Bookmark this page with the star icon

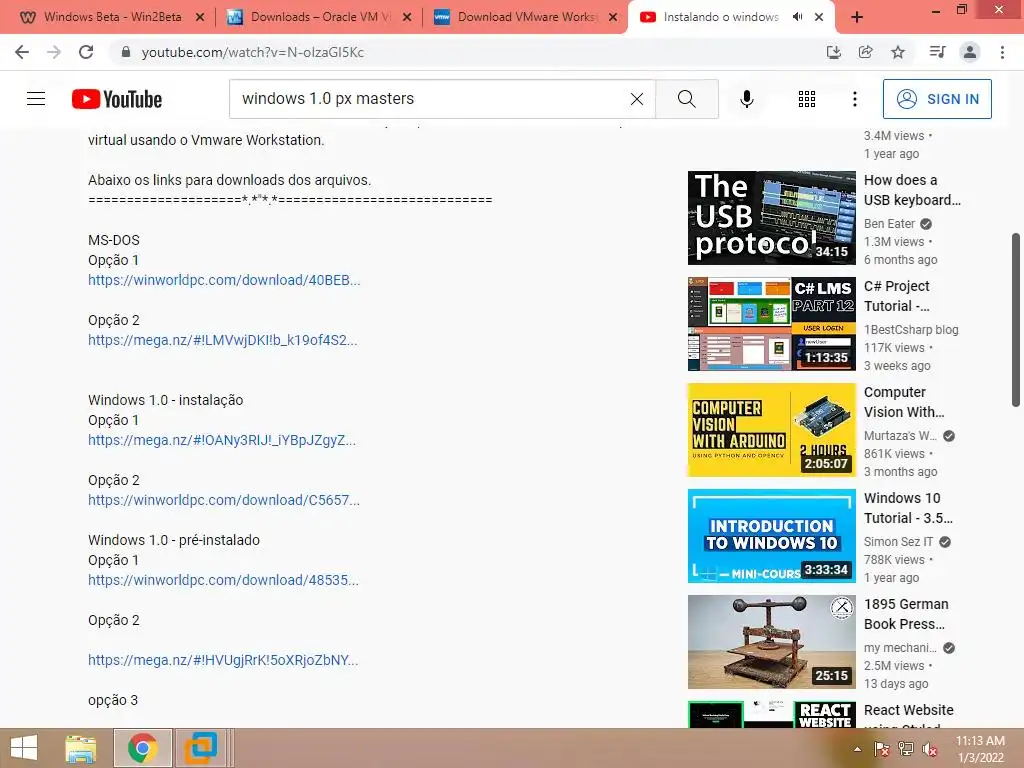tap(898, 52)
